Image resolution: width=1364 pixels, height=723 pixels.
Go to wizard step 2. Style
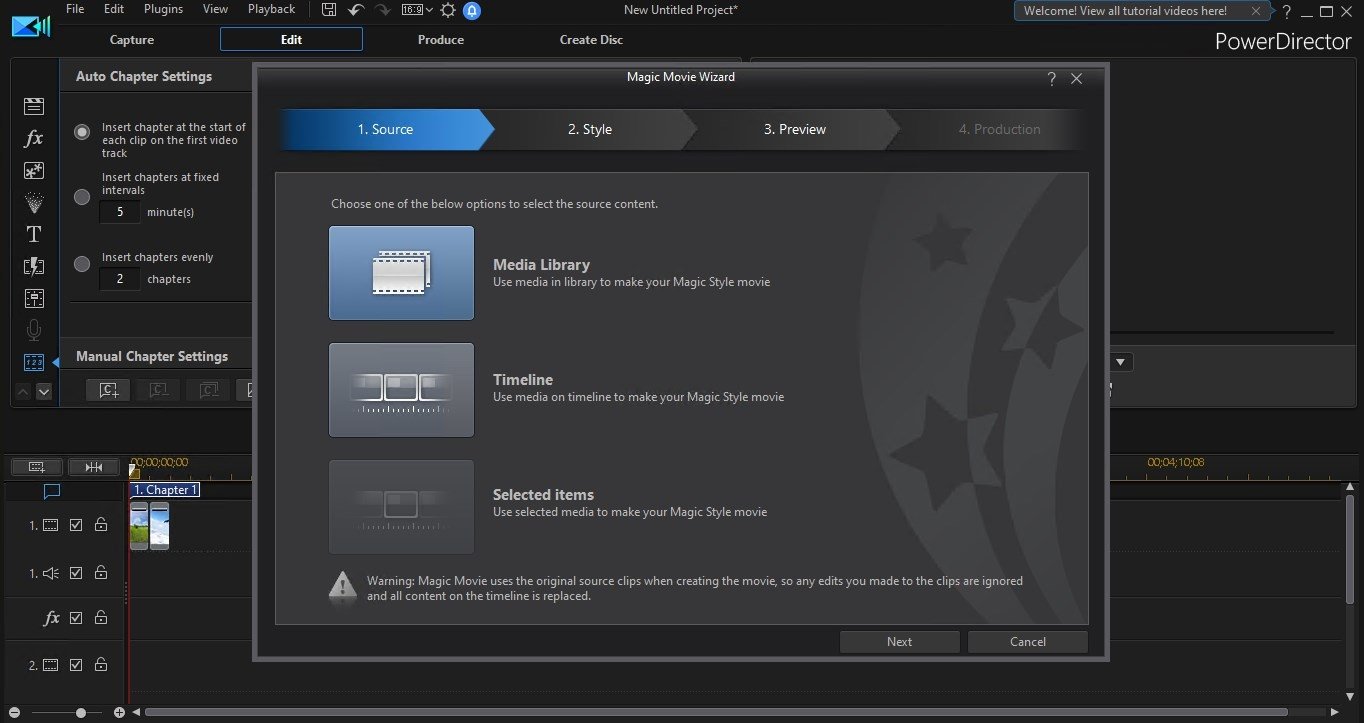tap(590, 129)
